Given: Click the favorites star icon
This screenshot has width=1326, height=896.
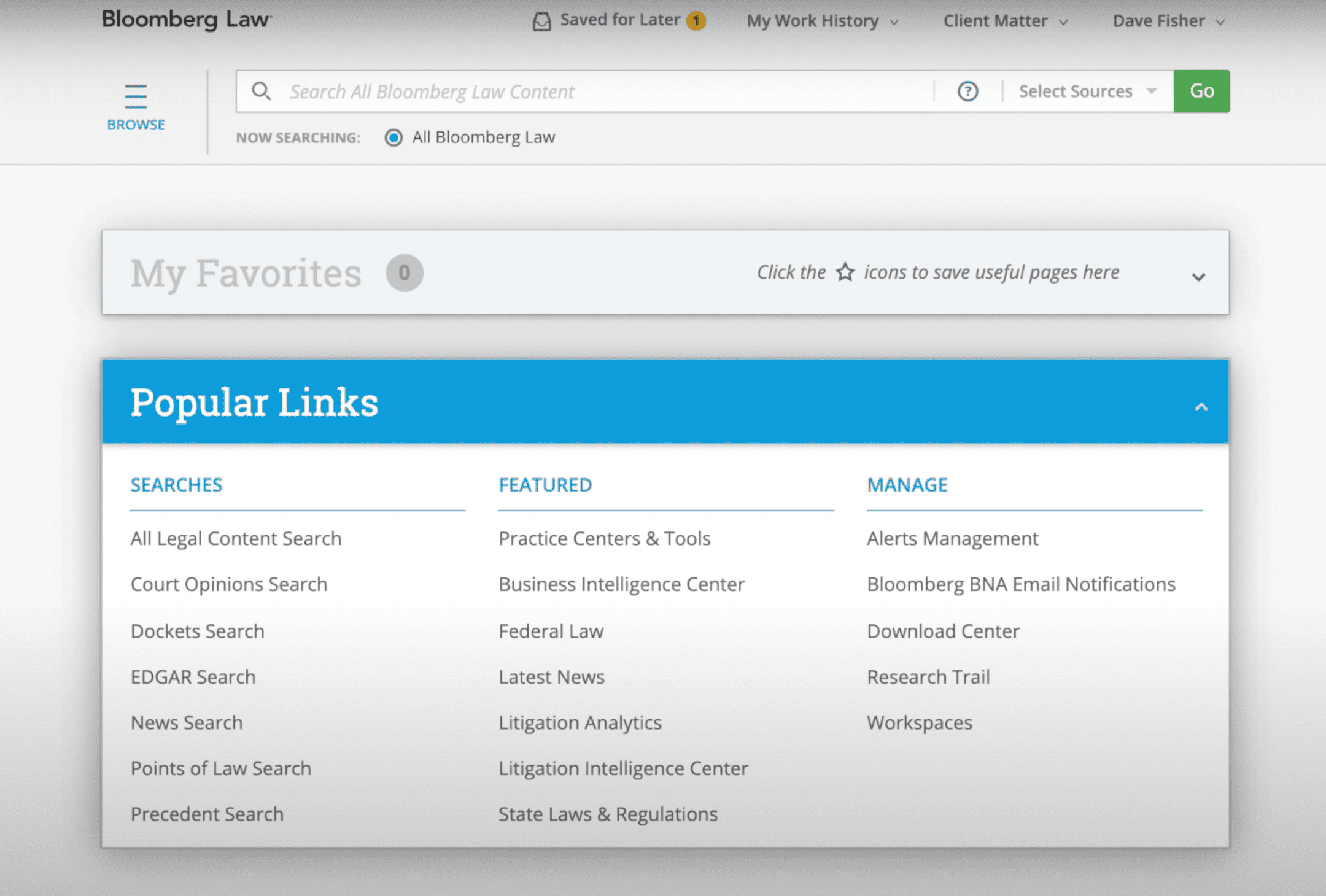Looking at the screenshot, I should [845, 272].
